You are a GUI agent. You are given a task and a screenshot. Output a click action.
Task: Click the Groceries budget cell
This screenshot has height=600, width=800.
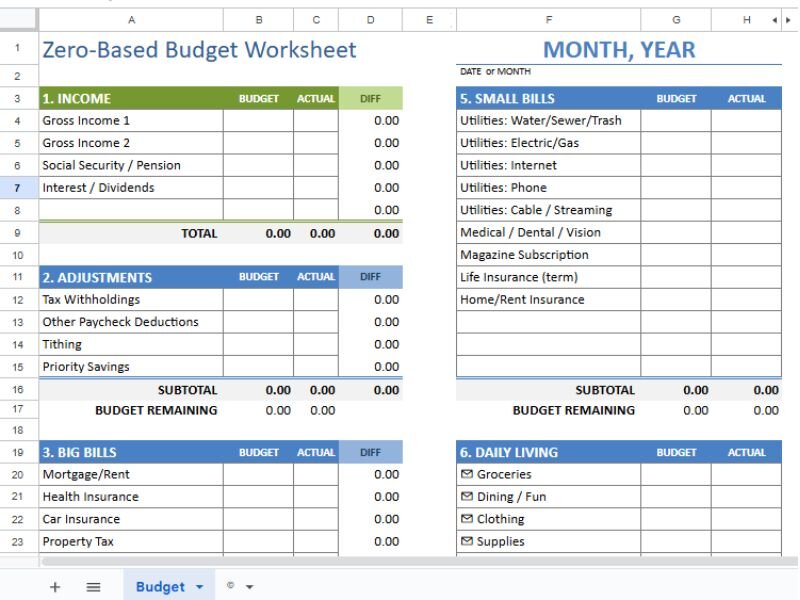pos(676,474)
